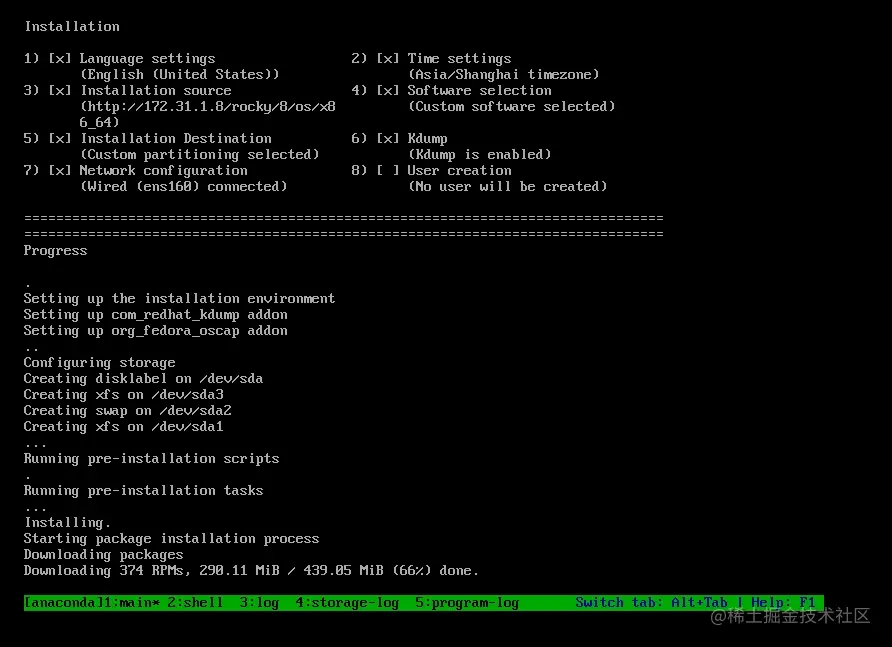Click the 'Downloading 374 RPMs' progress line
The width and height of the screenshot is (892, 647).
(x=251, y=570)
